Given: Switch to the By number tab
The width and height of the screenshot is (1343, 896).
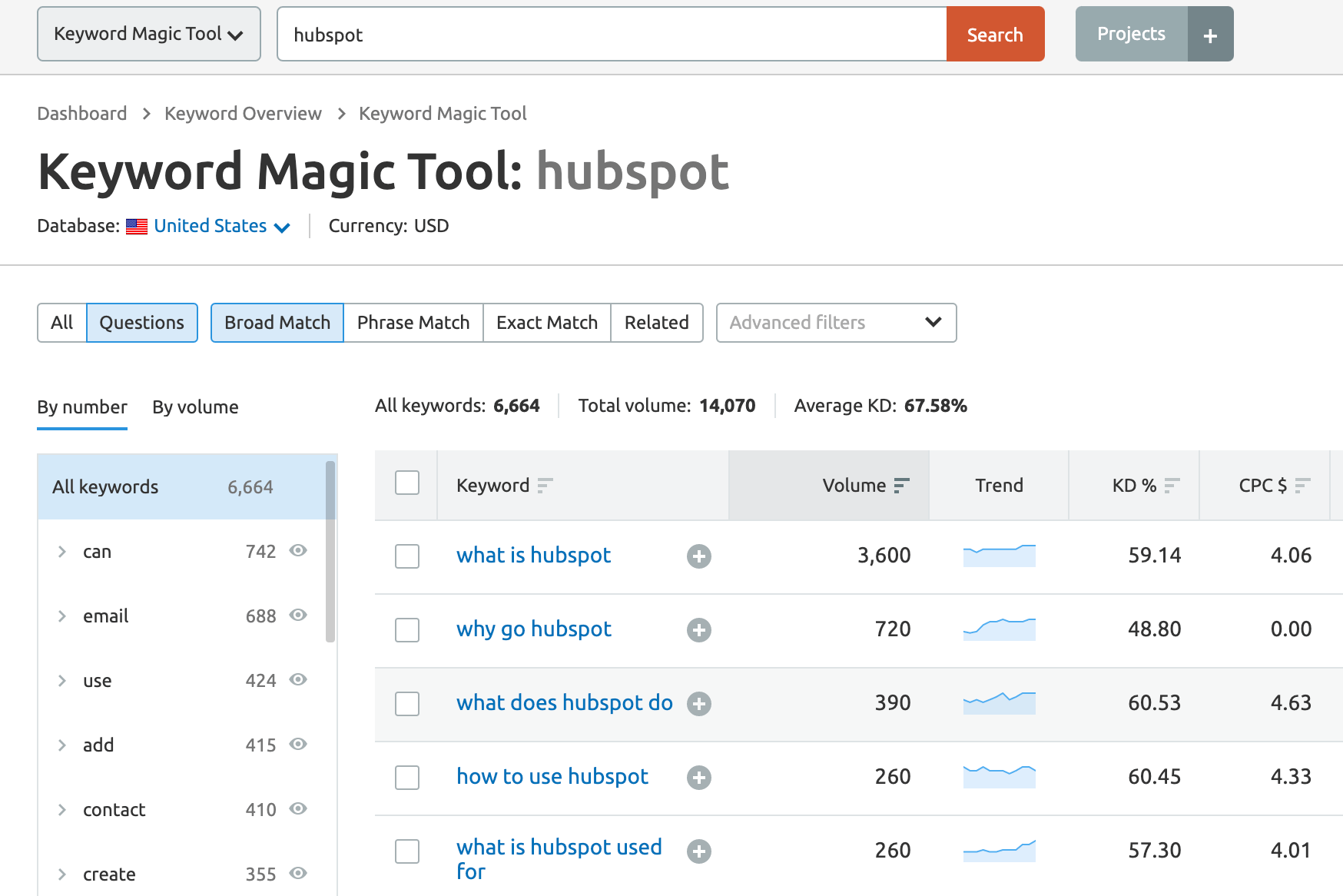Looking at the screenshot, I should click(82, 407).
